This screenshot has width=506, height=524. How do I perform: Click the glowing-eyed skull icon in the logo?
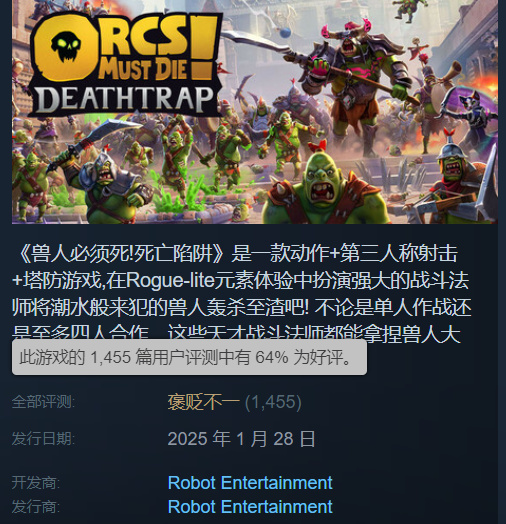(x=66, y=46)
